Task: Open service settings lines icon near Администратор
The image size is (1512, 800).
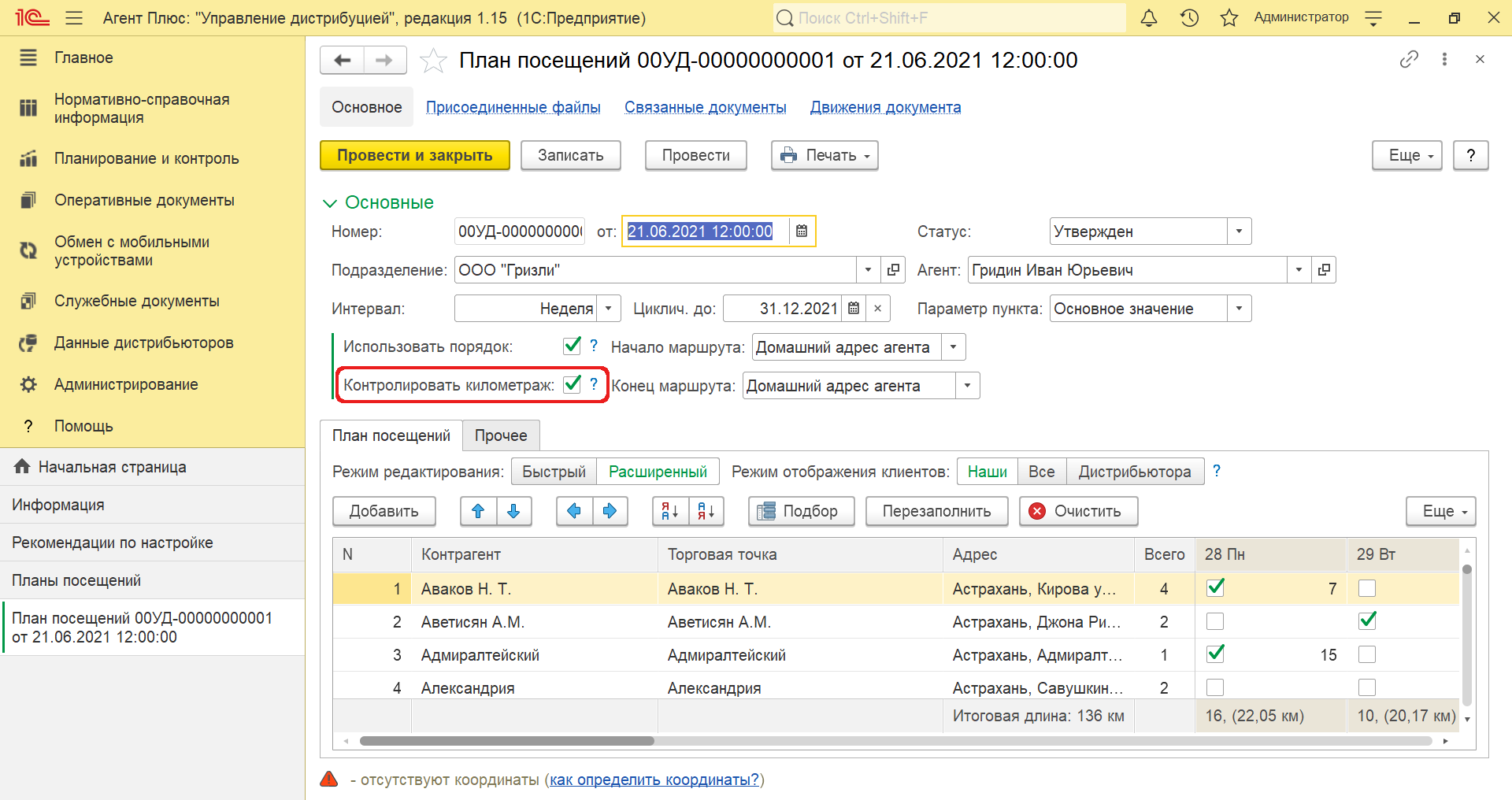Action: point(1373,17)
